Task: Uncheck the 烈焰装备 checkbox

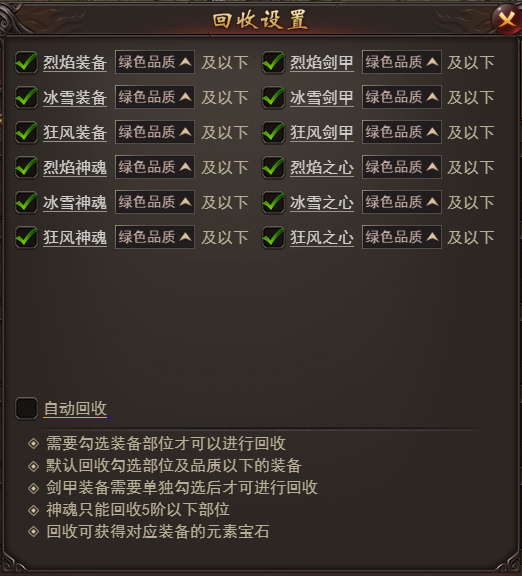Action: [x=26, y=62]
